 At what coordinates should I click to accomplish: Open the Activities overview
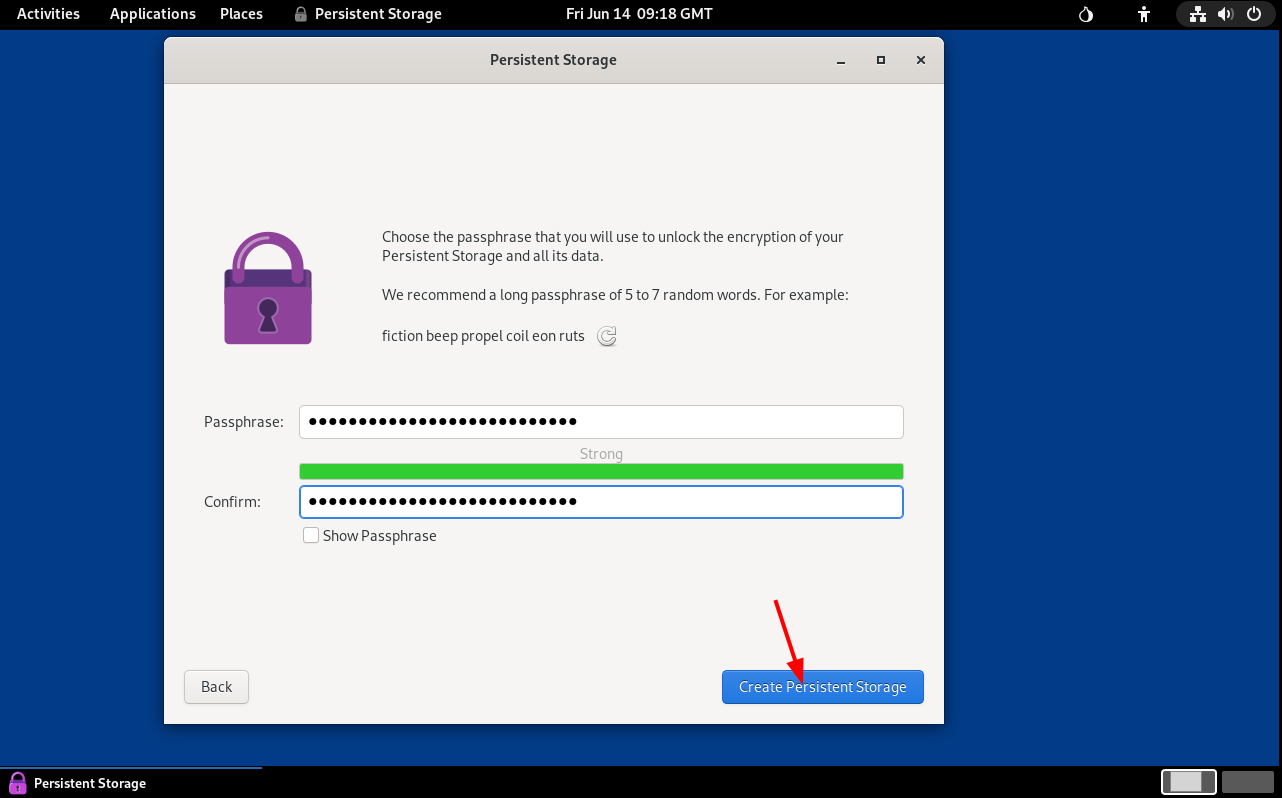[48, 14]
